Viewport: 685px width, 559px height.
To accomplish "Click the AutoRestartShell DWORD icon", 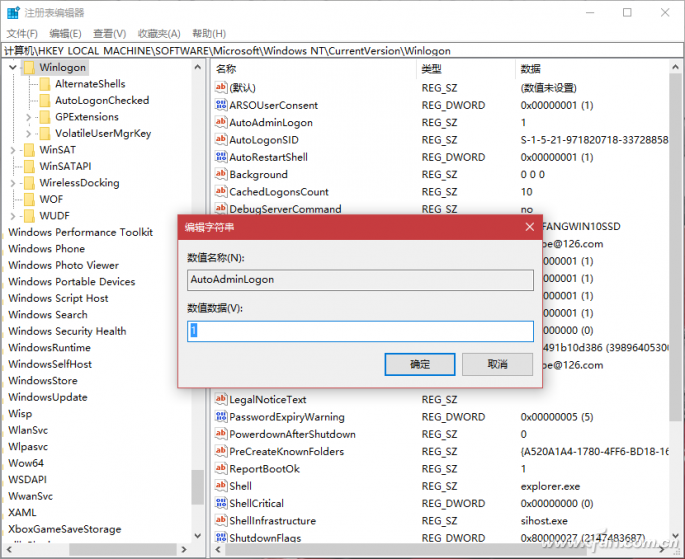I will point(221,157).
